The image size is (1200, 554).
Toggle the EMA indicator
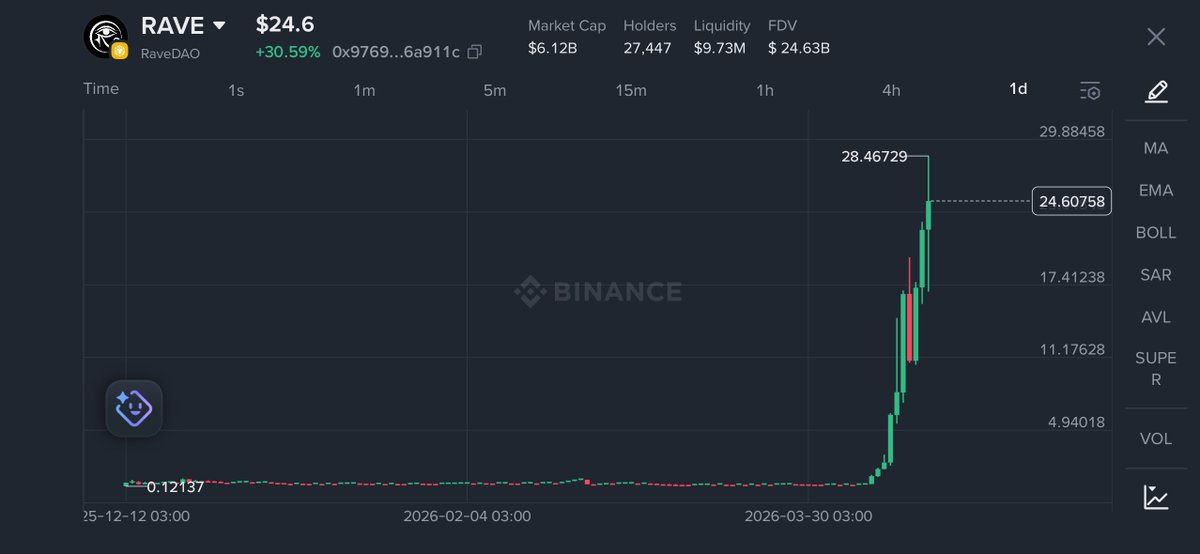coord(1156,190)
